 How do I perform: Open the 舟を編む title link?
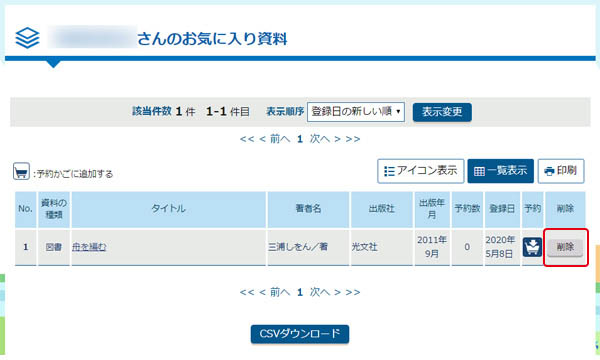coord(89,247)
